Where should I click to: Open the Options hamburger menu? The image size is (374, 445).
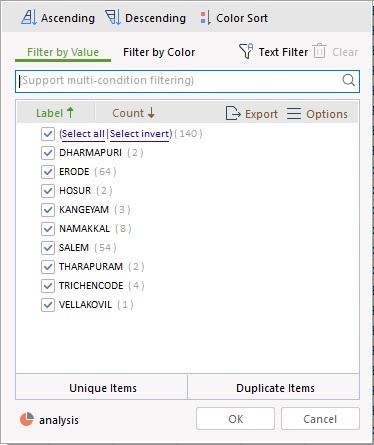pyautogui.click(x=317, y=114)
